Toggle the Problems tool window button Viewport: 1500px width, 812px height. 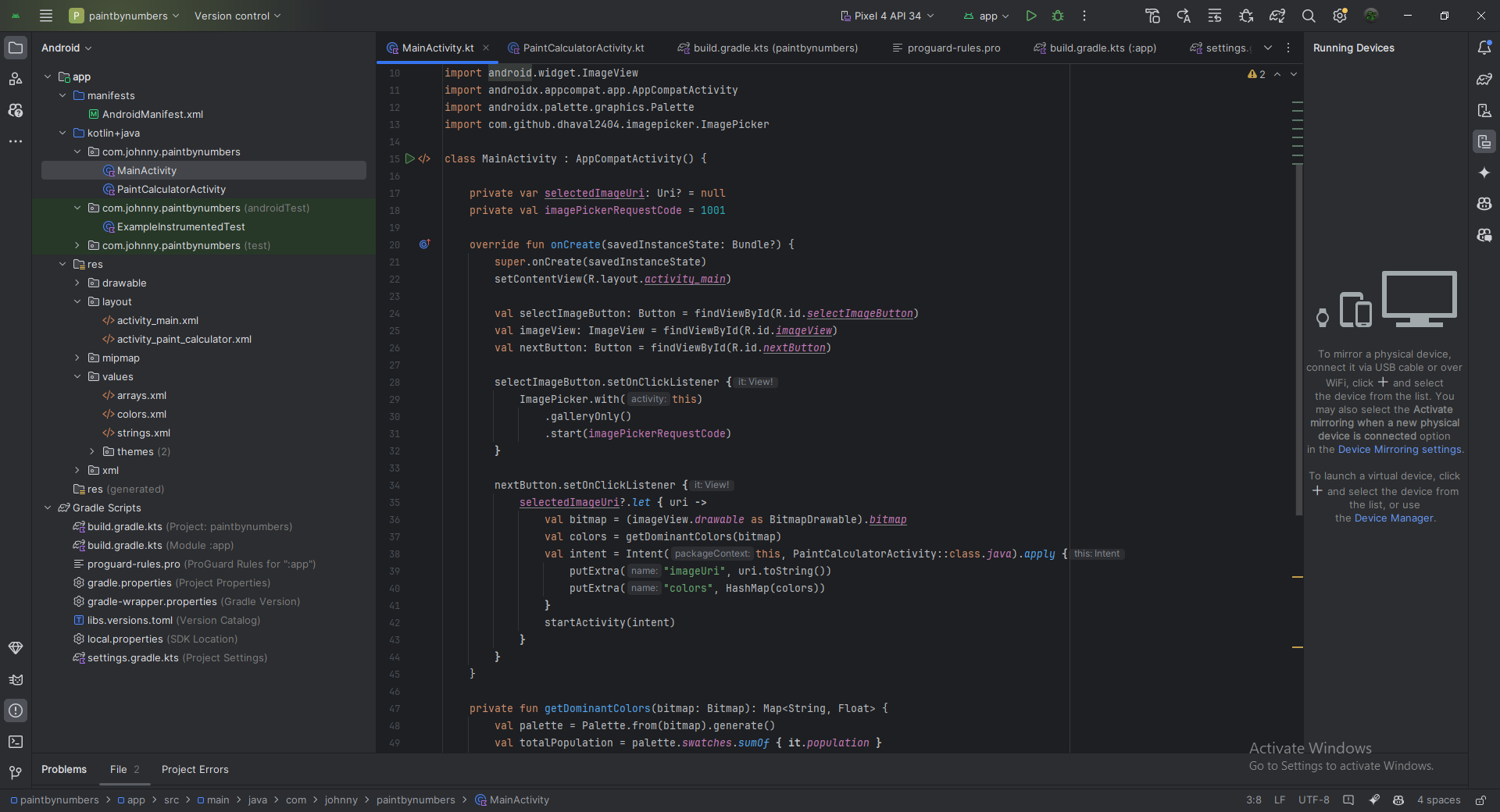tap(16, 710)
